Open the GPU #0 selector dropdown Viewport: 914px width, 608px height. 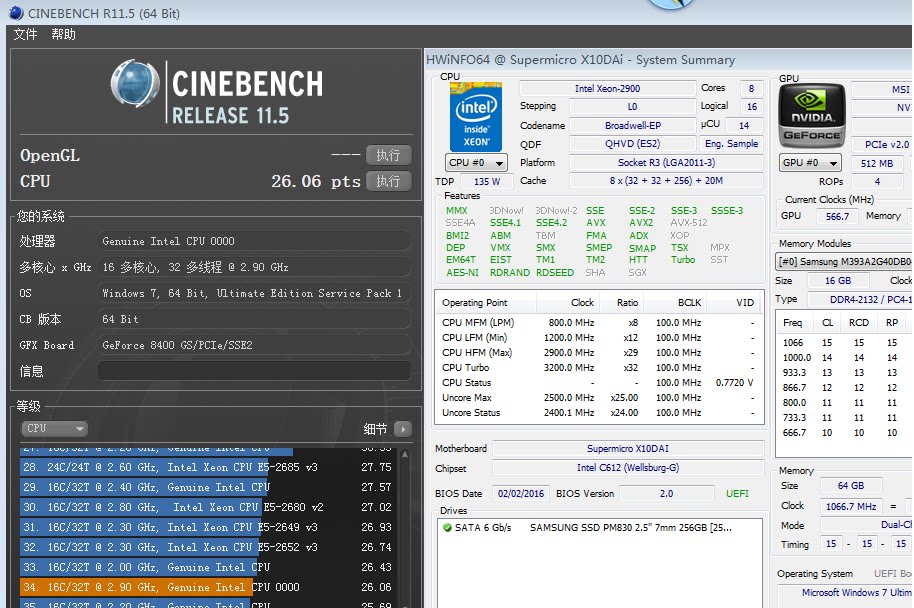click(810, 163)
